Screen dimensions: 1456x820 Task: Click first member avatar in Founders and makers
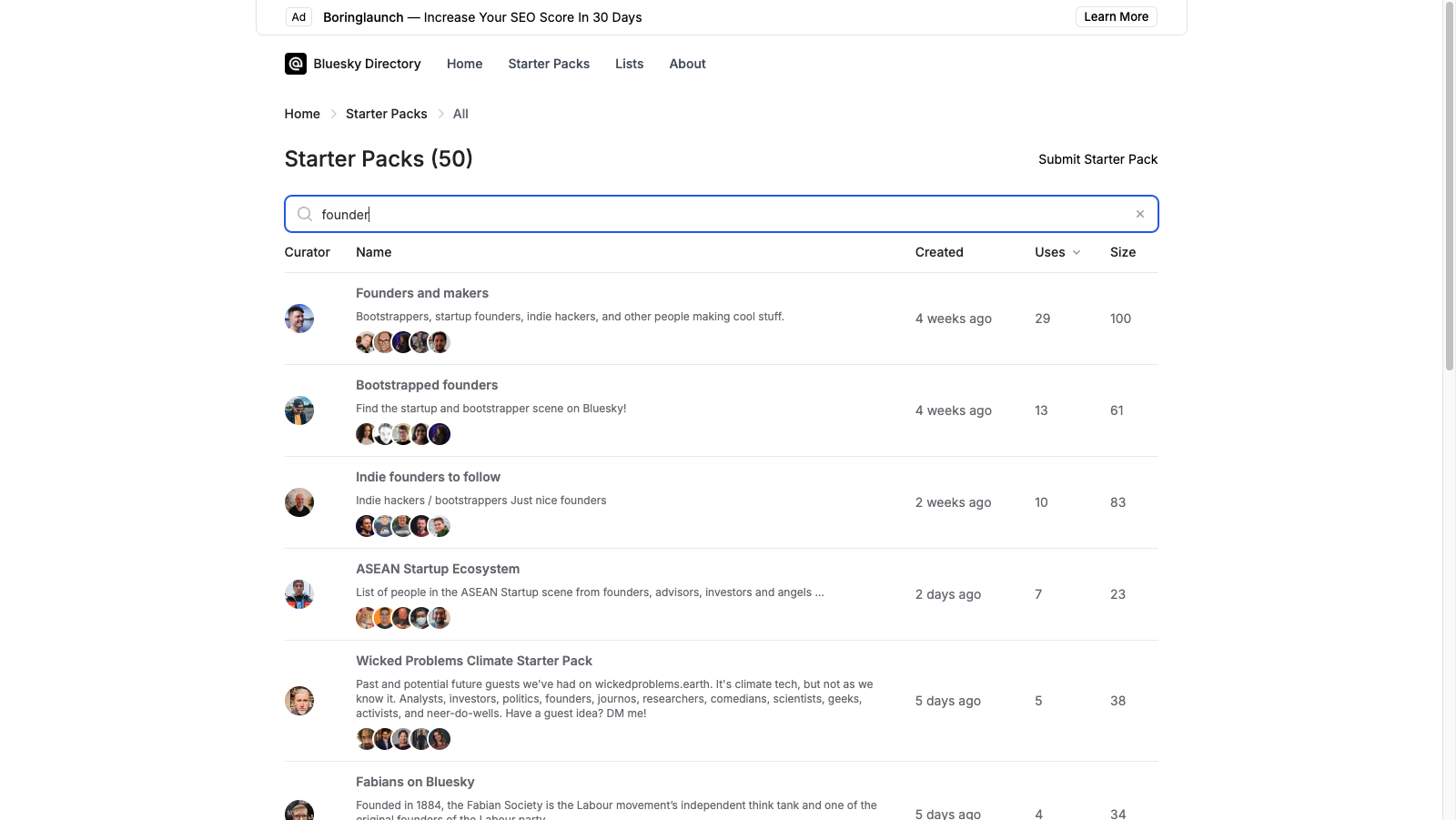[366, 342]
